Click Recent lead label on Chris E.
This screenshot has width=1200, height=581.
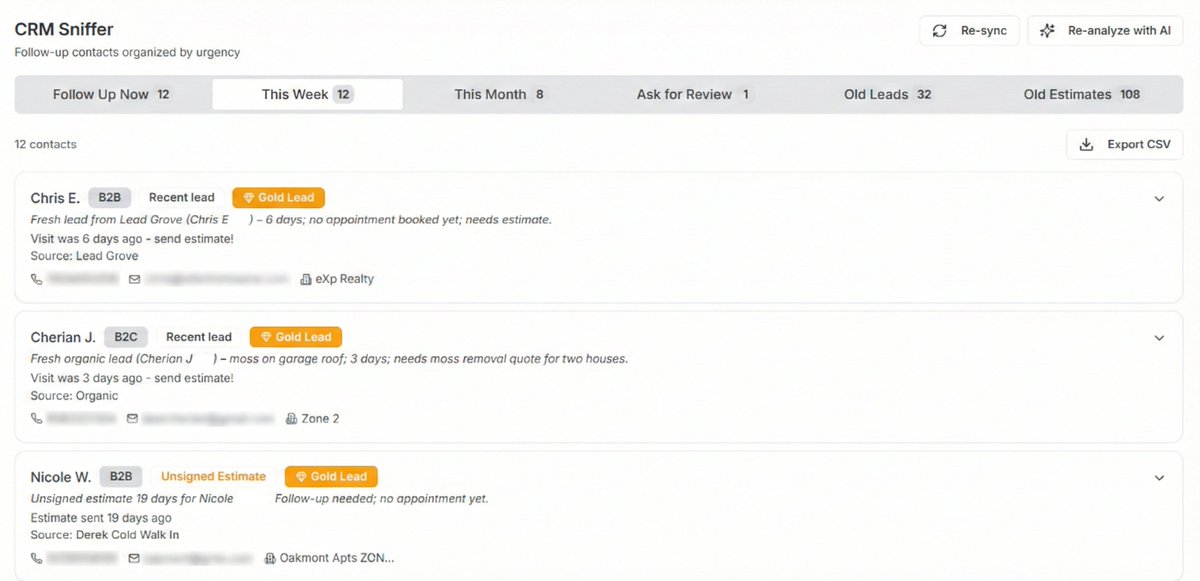point(182,198)
